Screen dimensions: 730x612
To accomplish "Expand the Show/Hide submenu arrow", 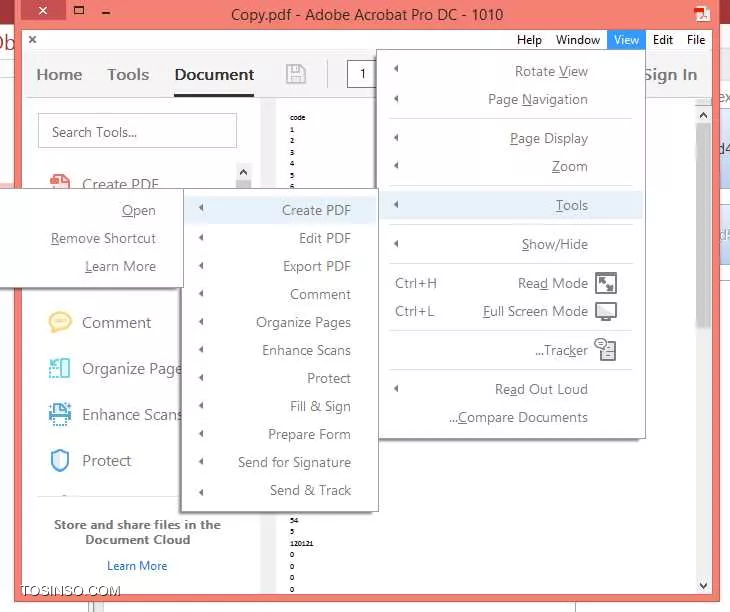I will (396, 243).
